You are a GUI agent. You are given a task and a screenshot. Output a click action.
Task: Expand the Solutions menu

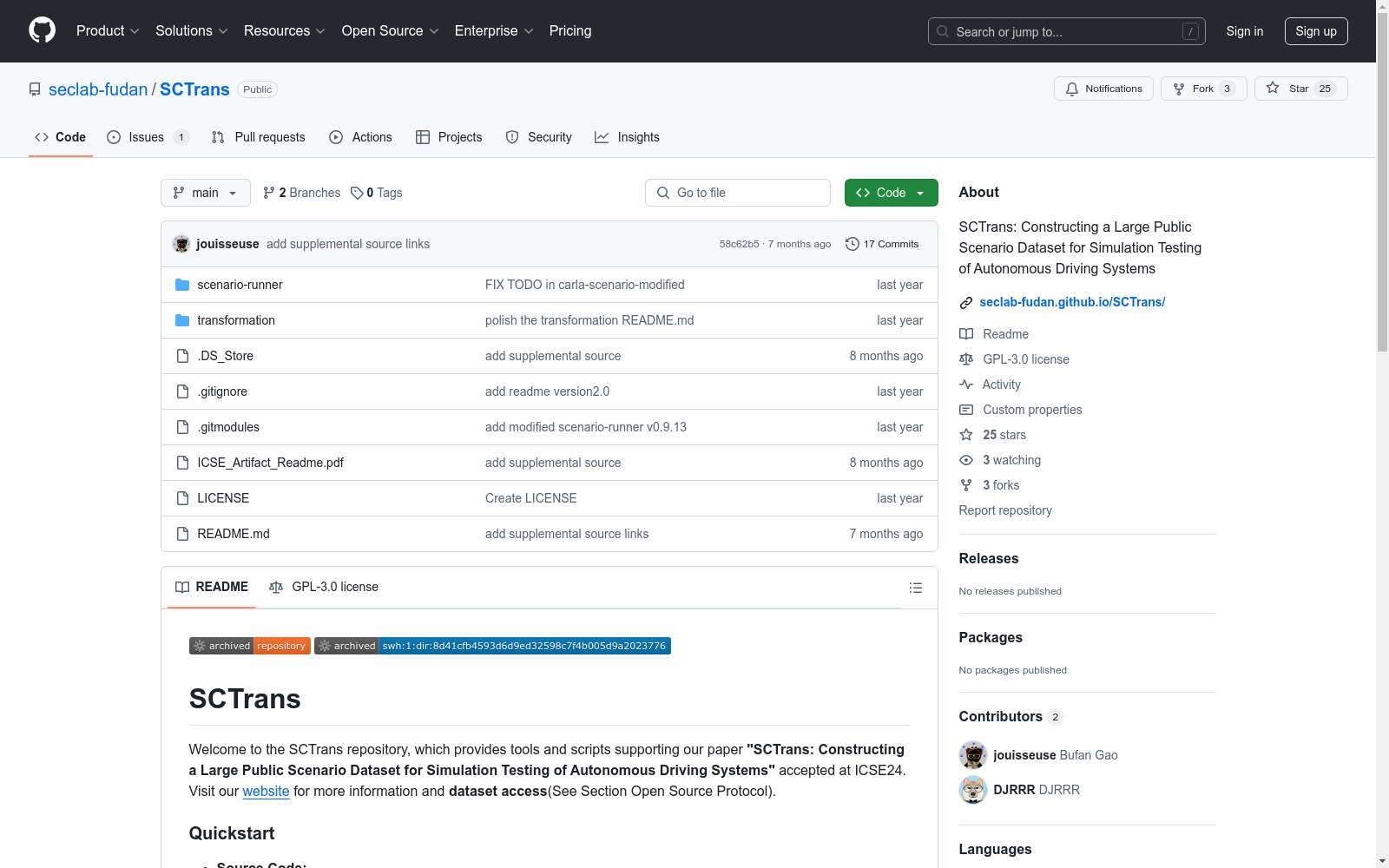(192, 30)
